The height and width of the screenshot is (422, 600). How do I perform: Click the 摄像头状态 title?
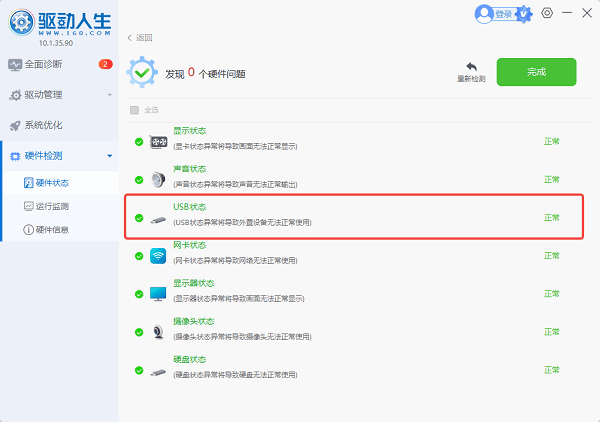pyautogui.click(x=194, y=321)
